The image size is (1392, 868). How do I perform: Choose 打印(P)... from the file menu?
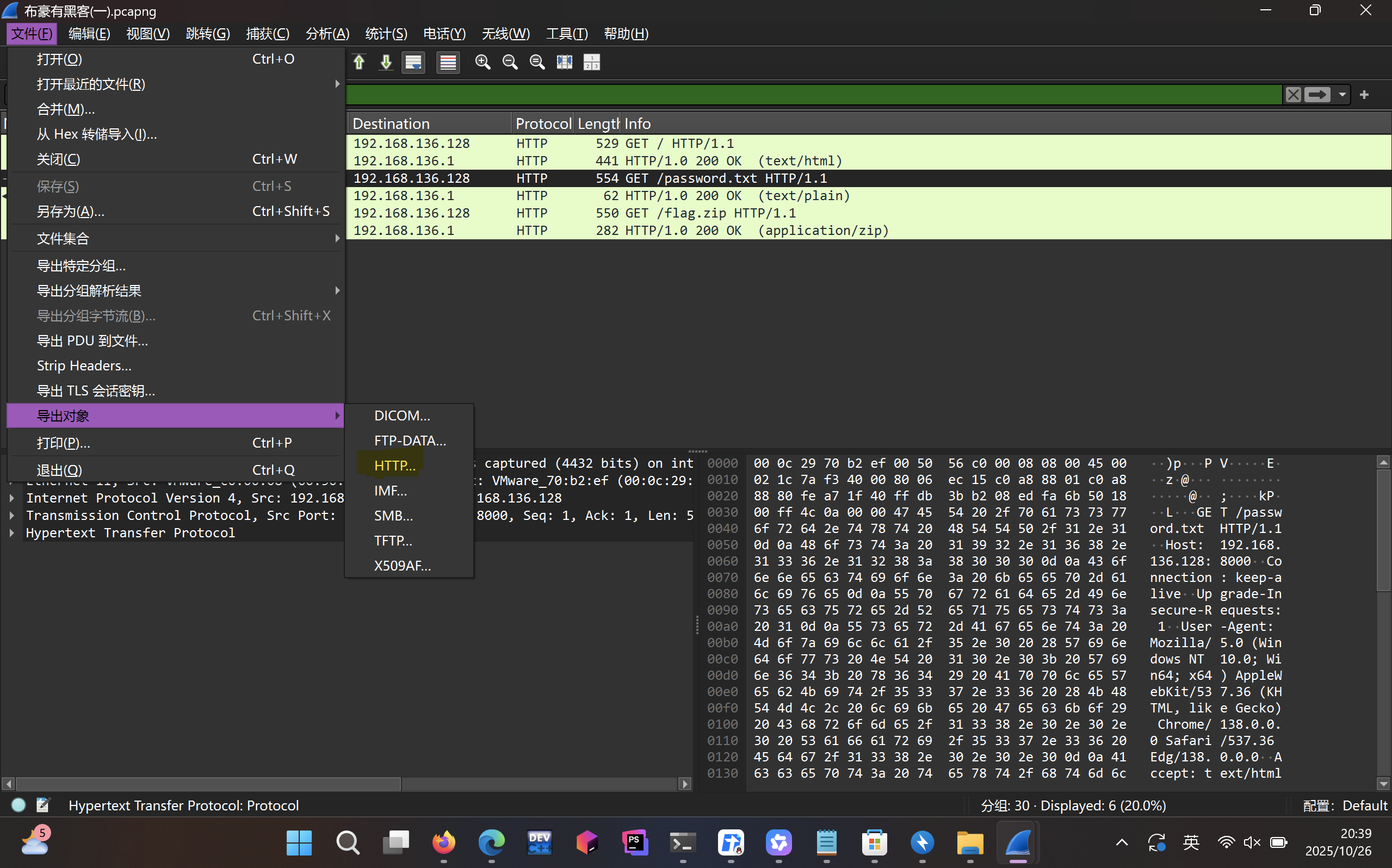(x=176, y=443)
